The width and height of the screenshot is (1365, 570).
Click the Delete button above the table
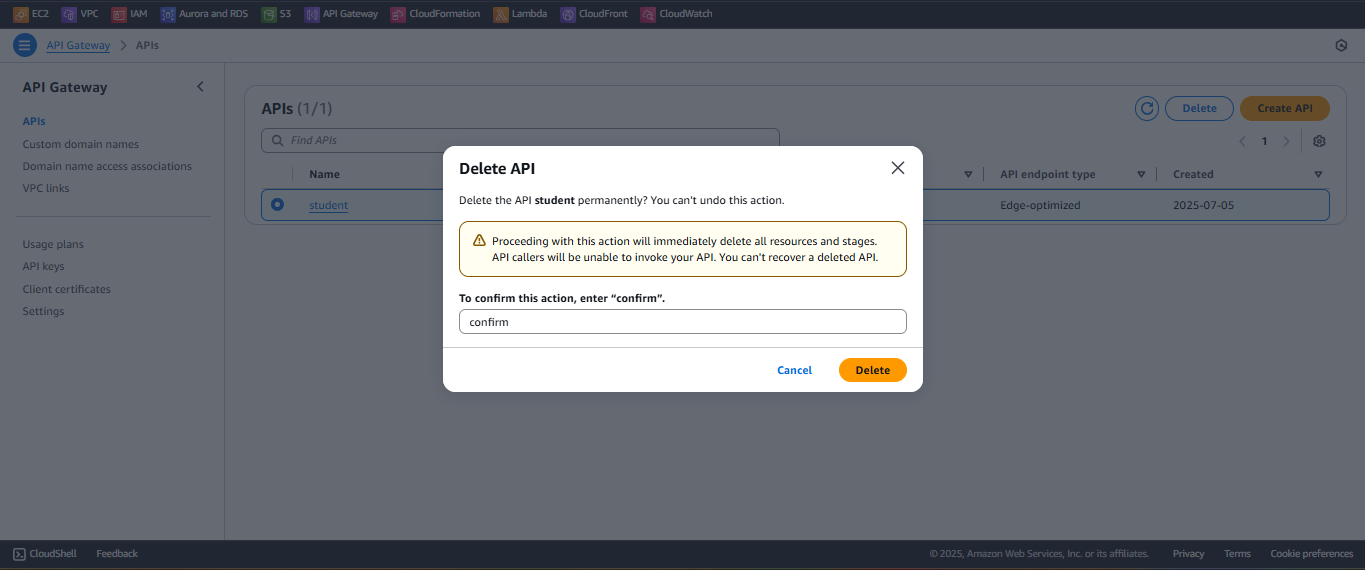pyautogui.click(x=1200, y=108)
